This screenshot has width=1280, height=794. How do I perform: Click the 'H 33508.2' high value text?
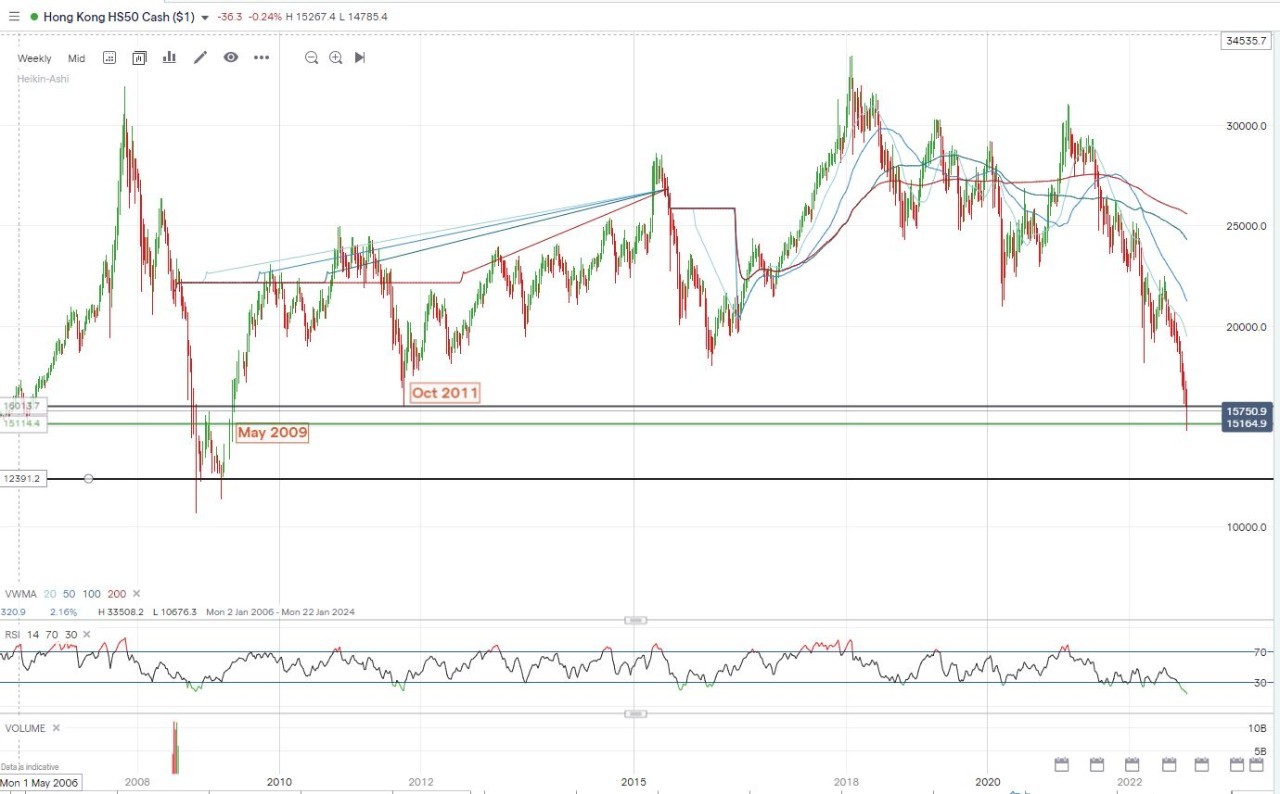click(x=121, y=612)
